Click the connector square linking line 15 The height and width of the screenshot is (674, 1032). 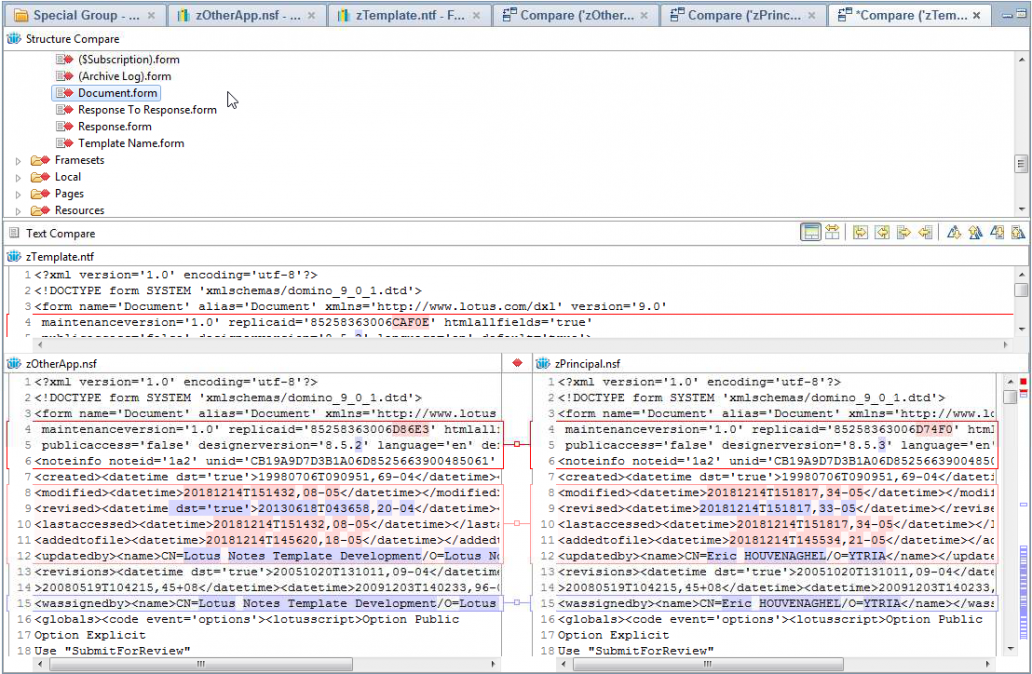pos(517,602)
